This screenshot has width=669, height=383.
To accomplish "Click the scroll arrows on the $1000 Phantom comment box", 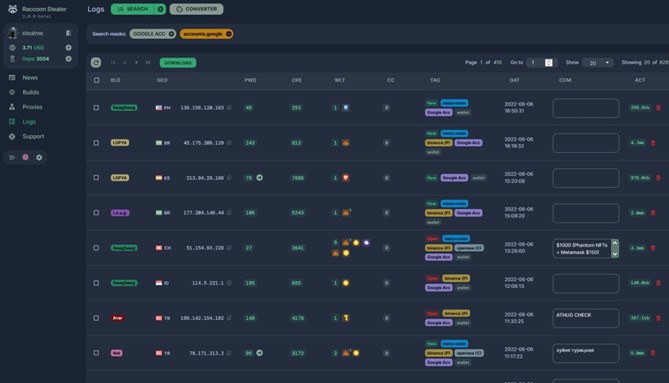I will point(615,248).
